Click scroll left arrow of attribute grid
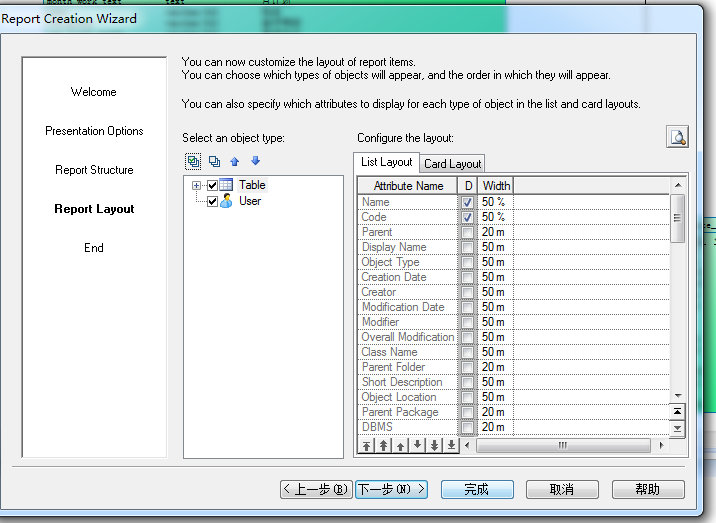 click(x=467, y=445)
